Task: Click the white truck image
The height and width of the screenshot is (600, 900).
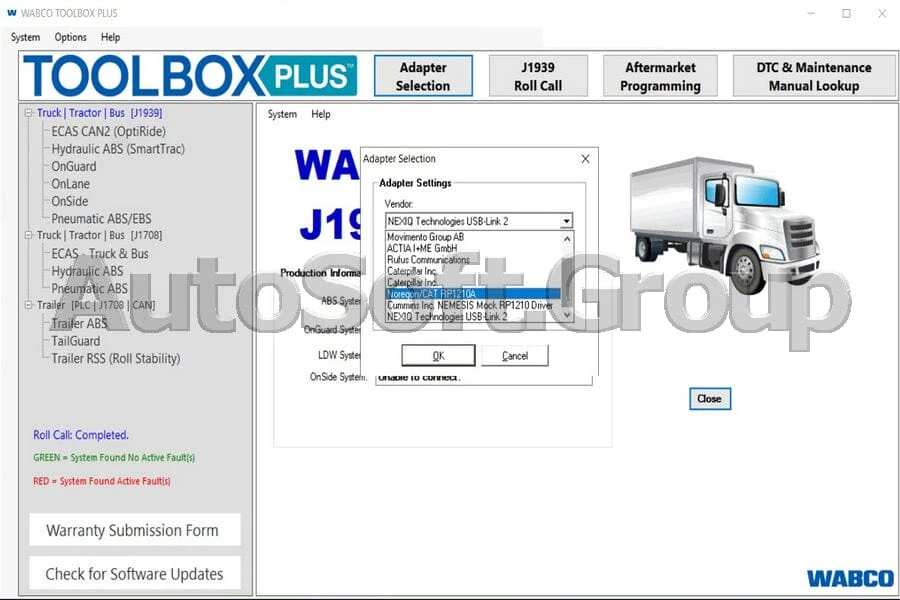Action: coord(724,224)
